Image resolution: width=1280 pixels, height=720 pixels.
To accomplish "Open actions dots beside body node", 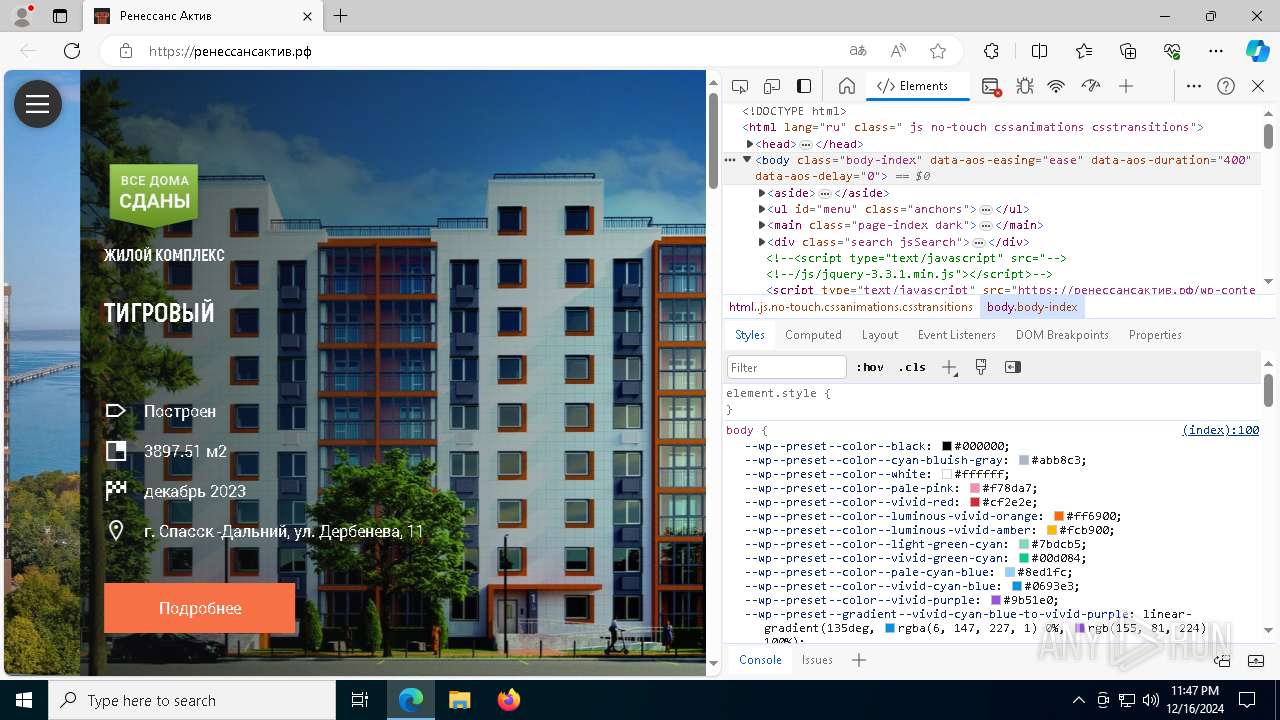I will pos(730,160).
